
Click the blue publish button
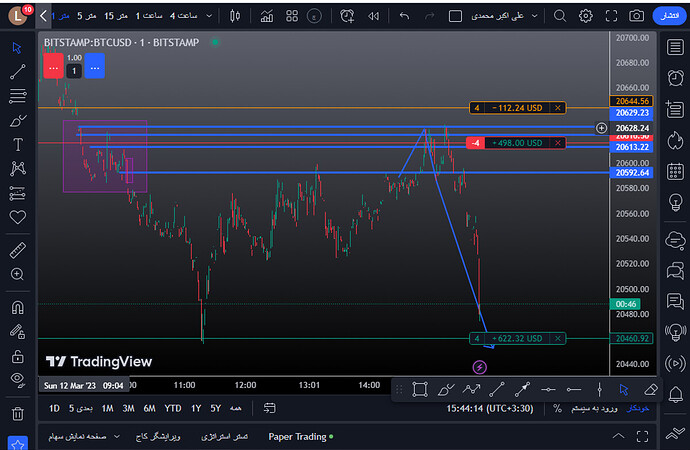(668, 16)
